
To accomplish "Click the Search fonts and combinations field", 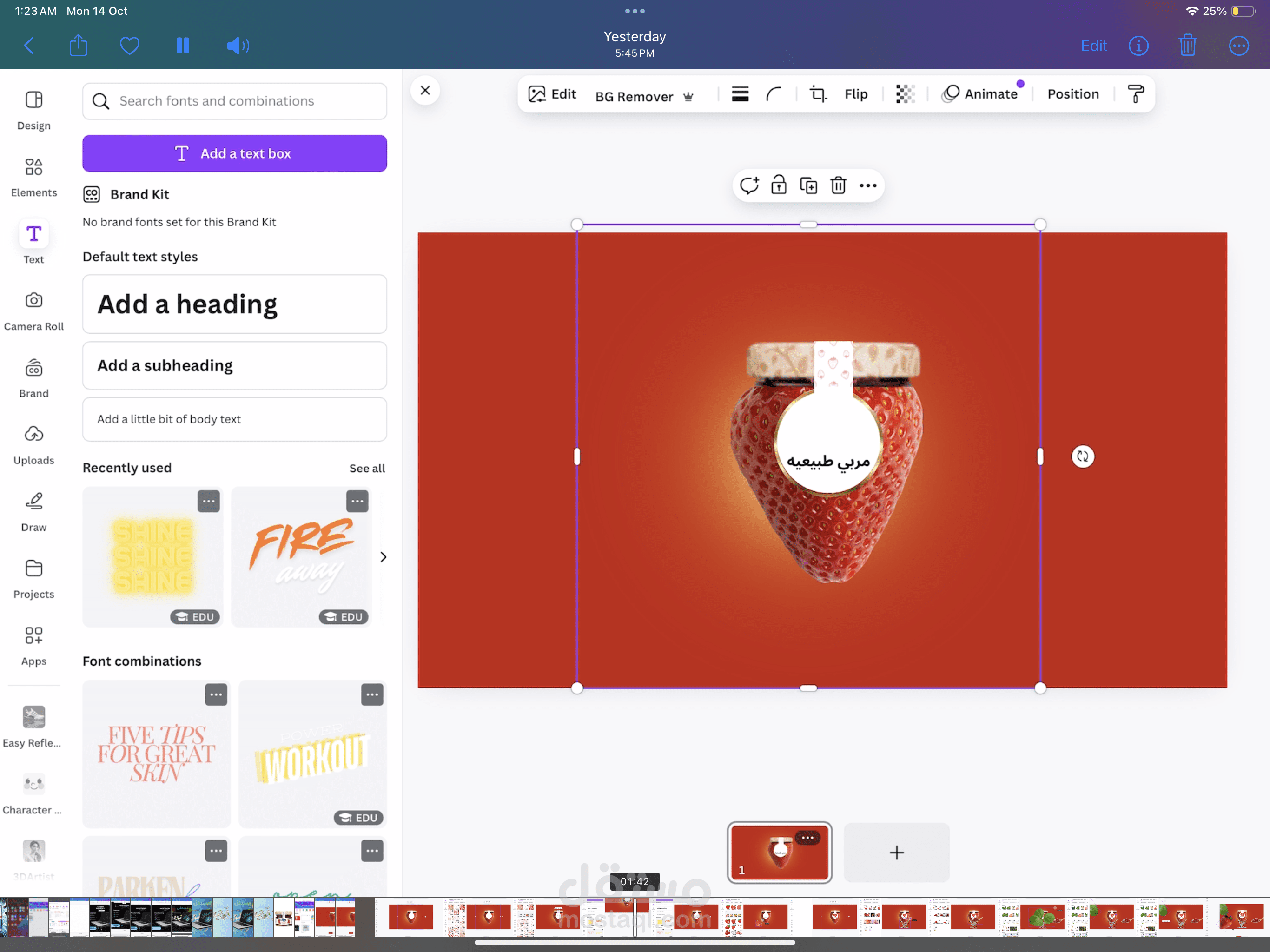I will pos(234,101).
